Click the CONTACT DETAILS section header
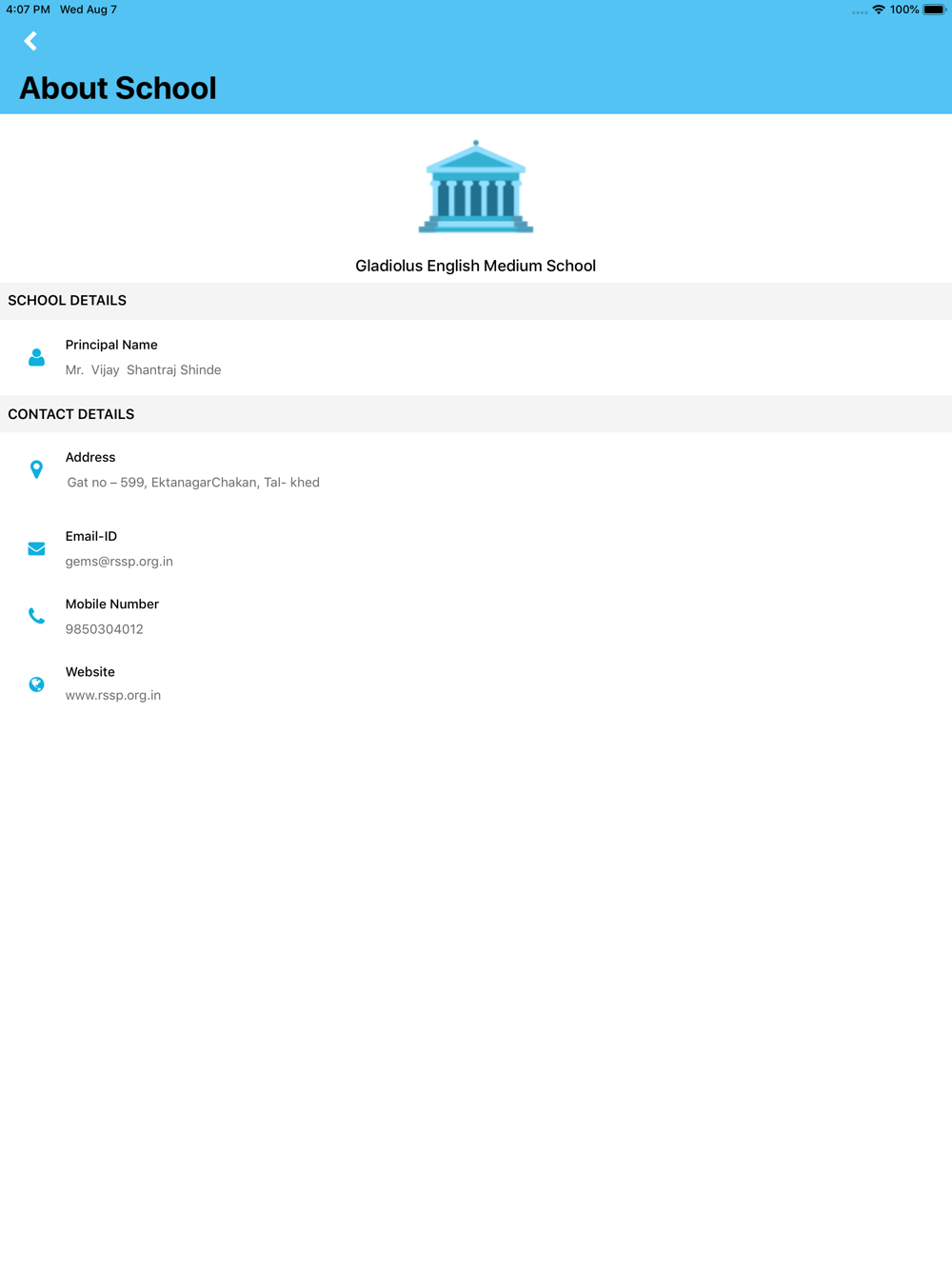The height and width of the screenshot is (1270, 952). pos(70,414)
